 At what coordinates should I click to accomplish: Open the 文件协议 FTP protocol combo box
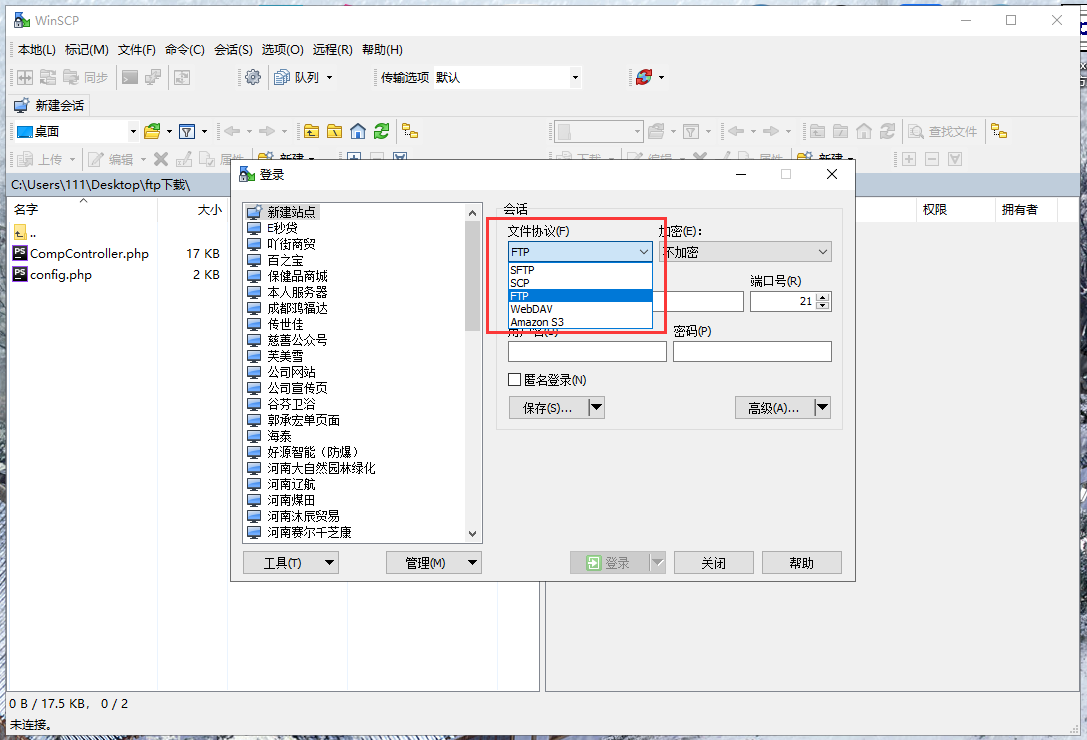580,252
